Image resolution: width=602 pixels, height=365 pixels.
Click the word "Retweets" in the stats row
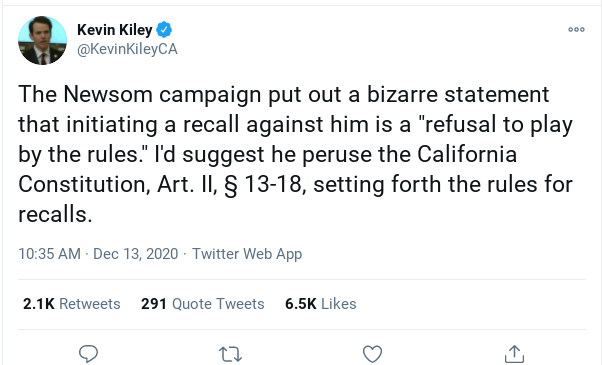coord(89,304)
